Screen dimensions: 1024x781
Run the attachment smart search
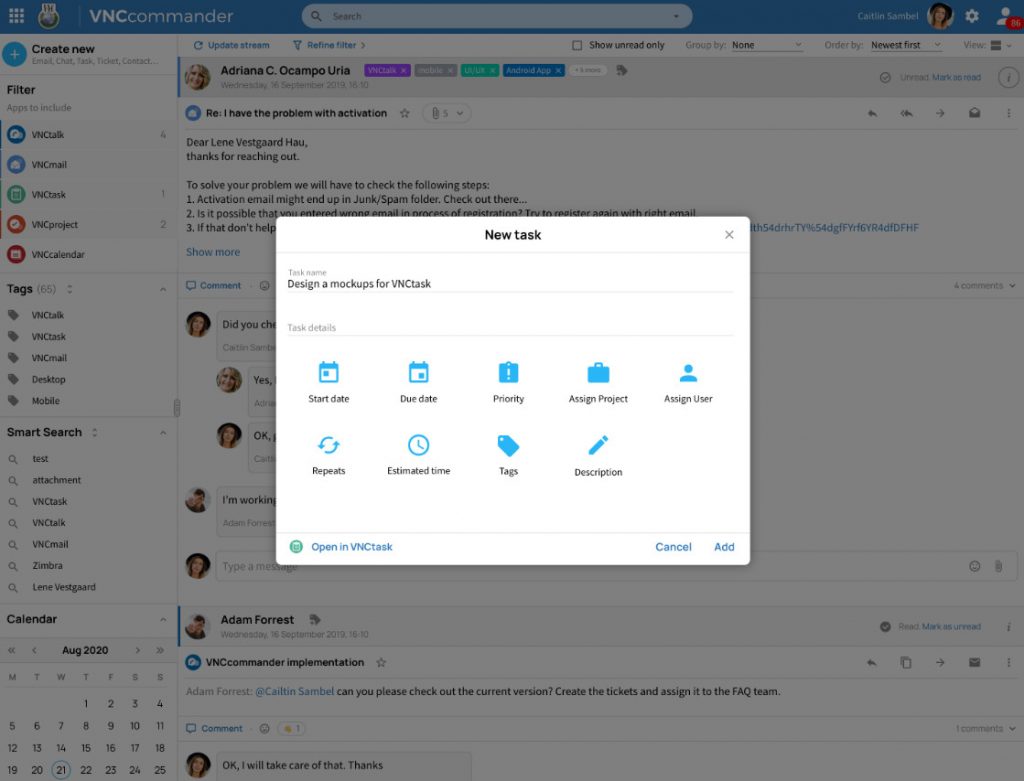(x=56, y=480)
